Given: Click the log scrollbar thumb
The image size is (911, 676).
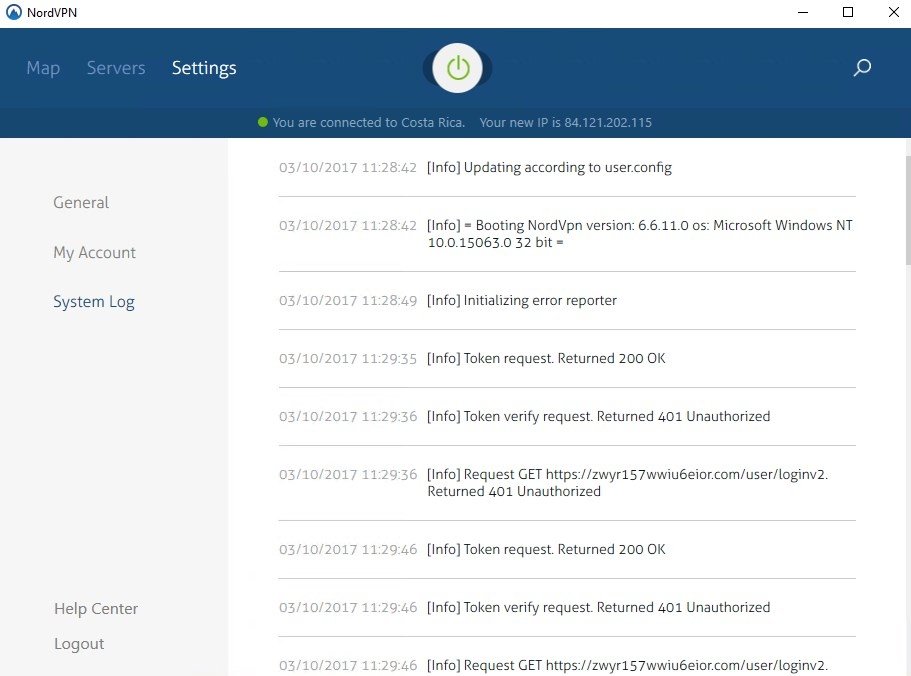Looking at the screenshot, I should [908, 210].
